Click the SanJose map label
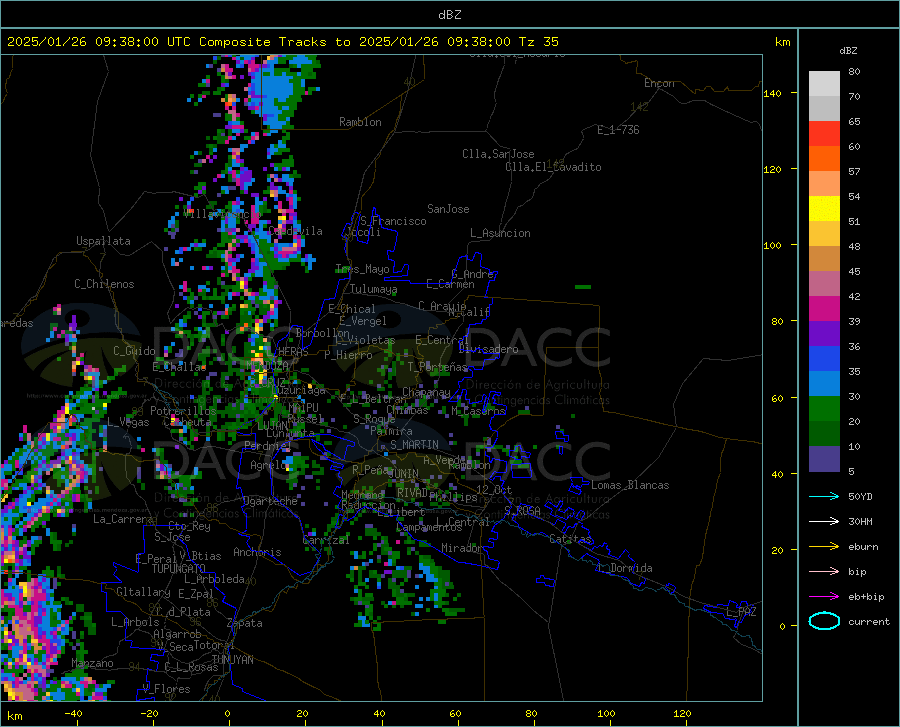The width and height of the screenshot is (900, 727). point(448,209)
